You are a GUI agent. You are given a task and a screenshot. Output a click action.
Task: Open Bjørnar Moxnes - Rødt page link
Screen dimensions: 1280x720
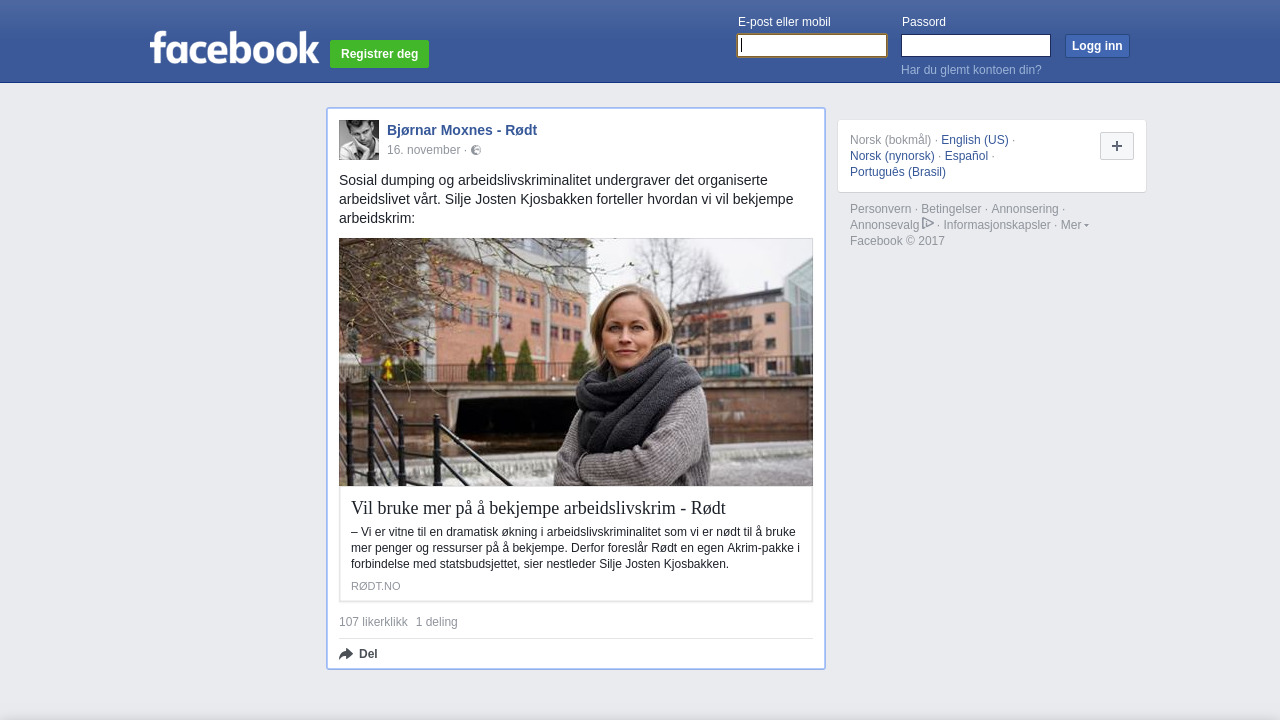(x=462, y=130)
